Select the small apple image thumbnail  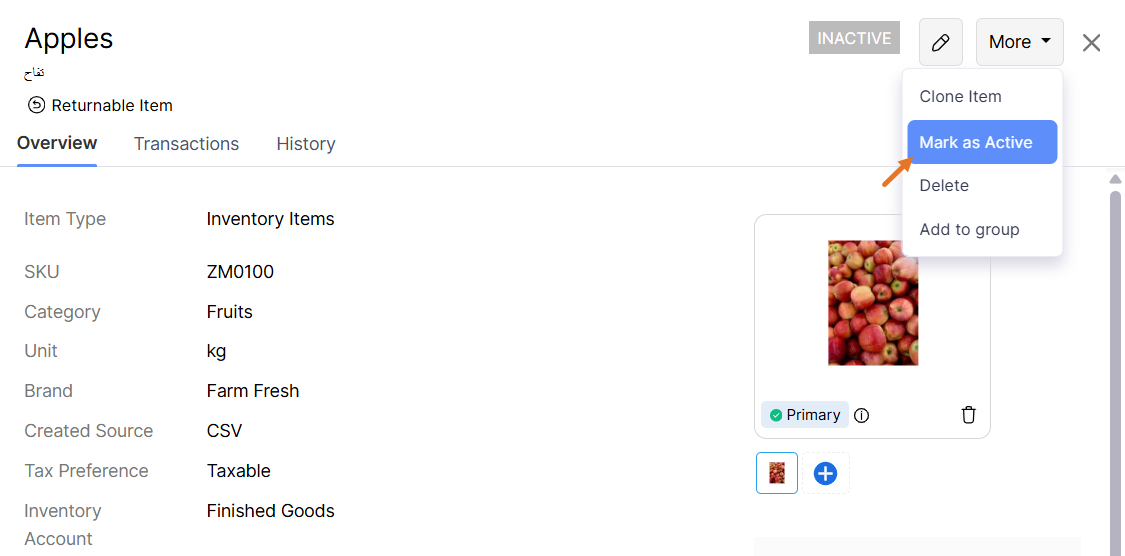(777, 473)
